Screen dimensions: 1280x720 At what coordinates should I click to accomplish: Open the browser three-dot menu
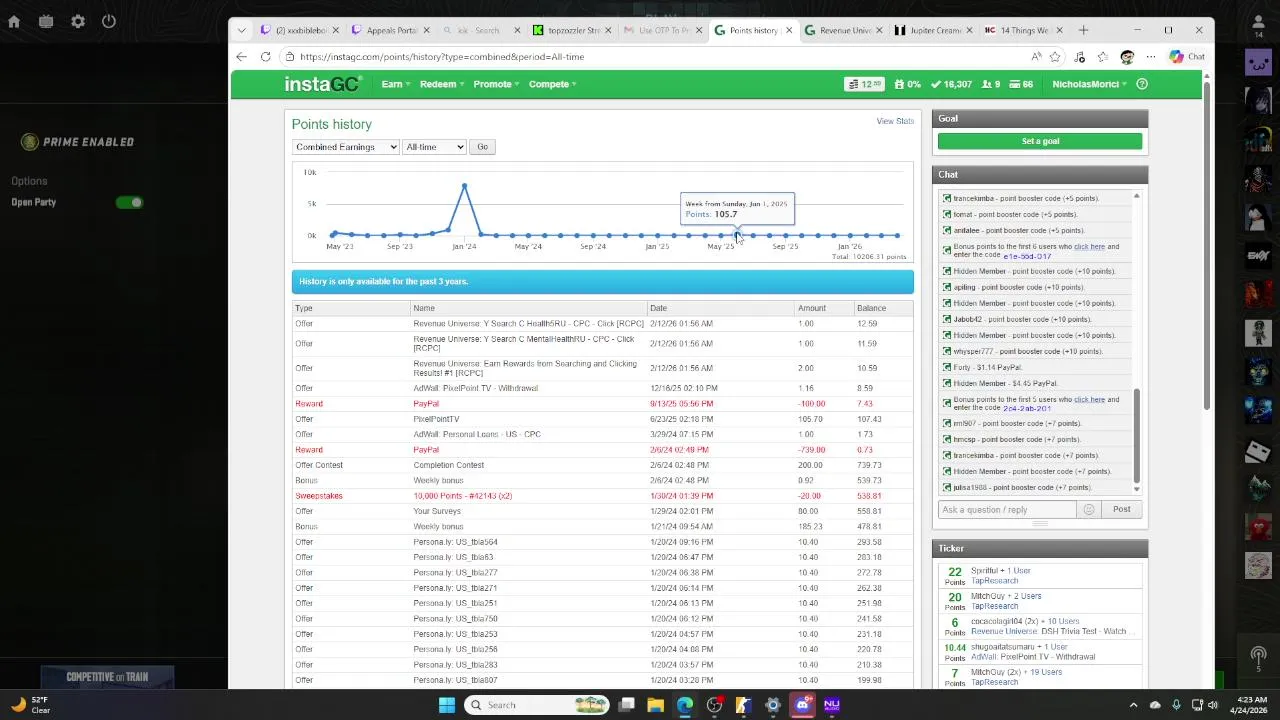tap(1151, 57)
